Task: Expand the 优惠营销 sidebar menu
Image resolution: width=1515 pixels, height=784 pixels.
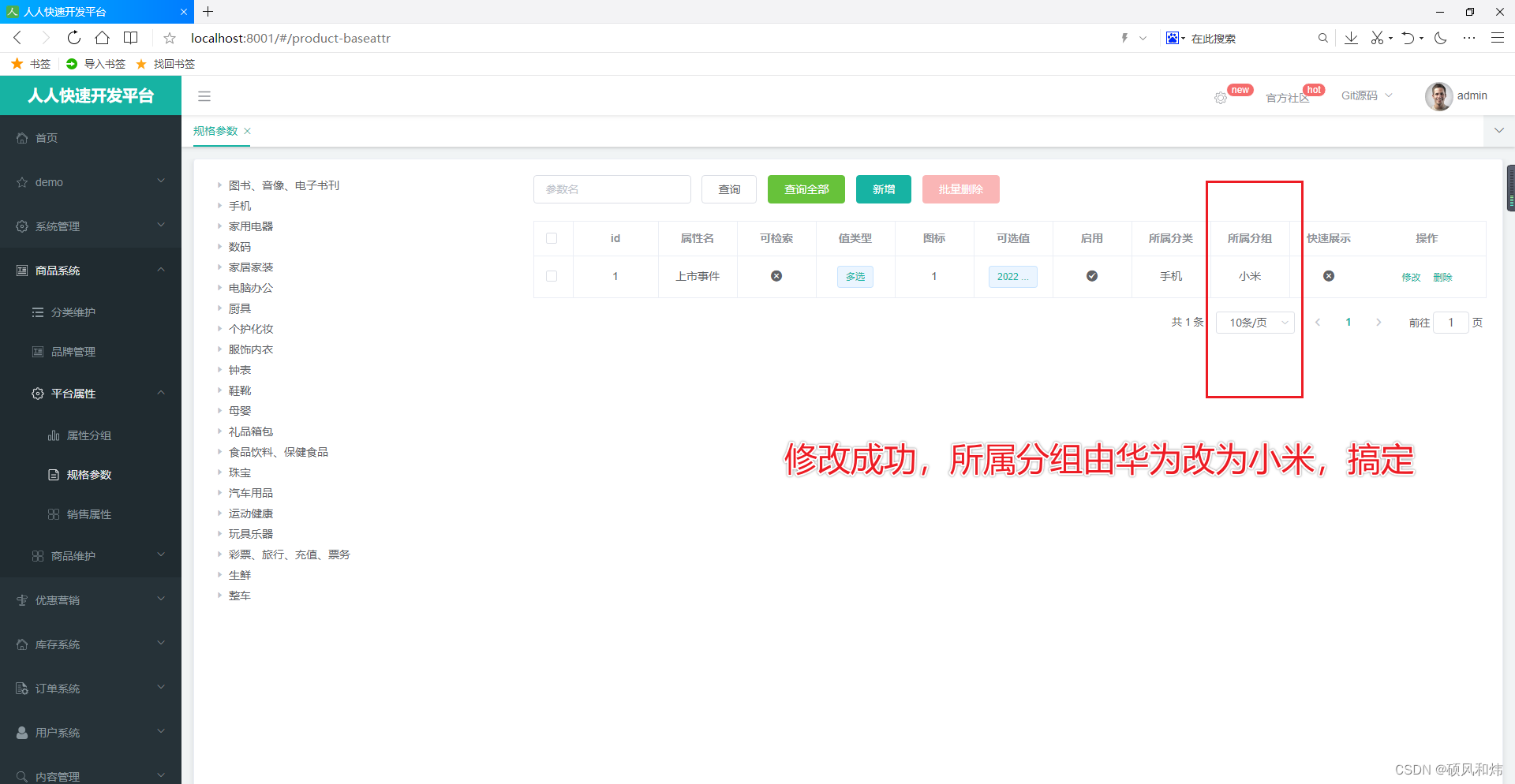Action: click(91, 600)
